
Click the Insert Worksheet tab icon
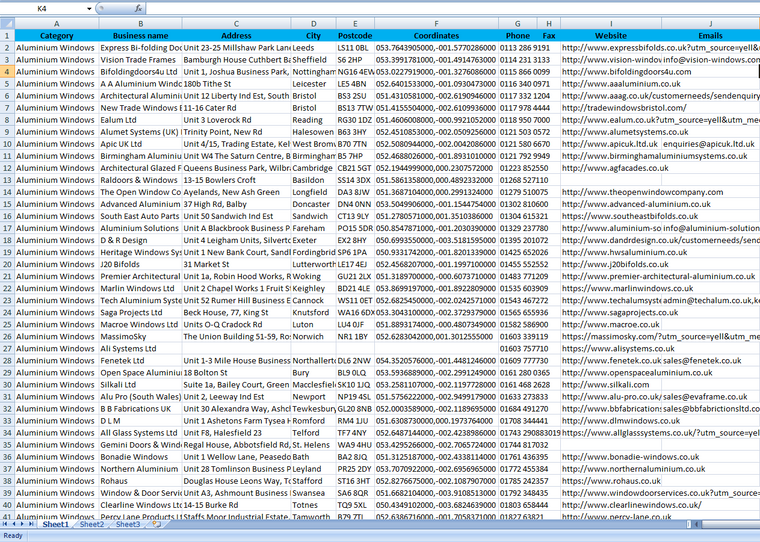[x=157, y=525]
